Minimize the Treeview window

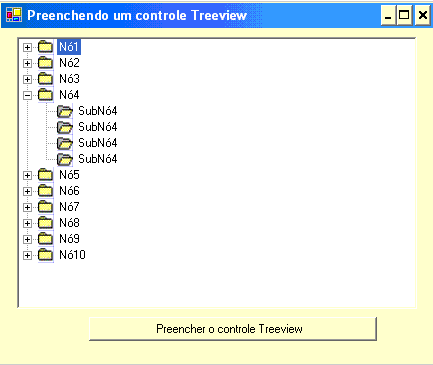coord(388,15)
